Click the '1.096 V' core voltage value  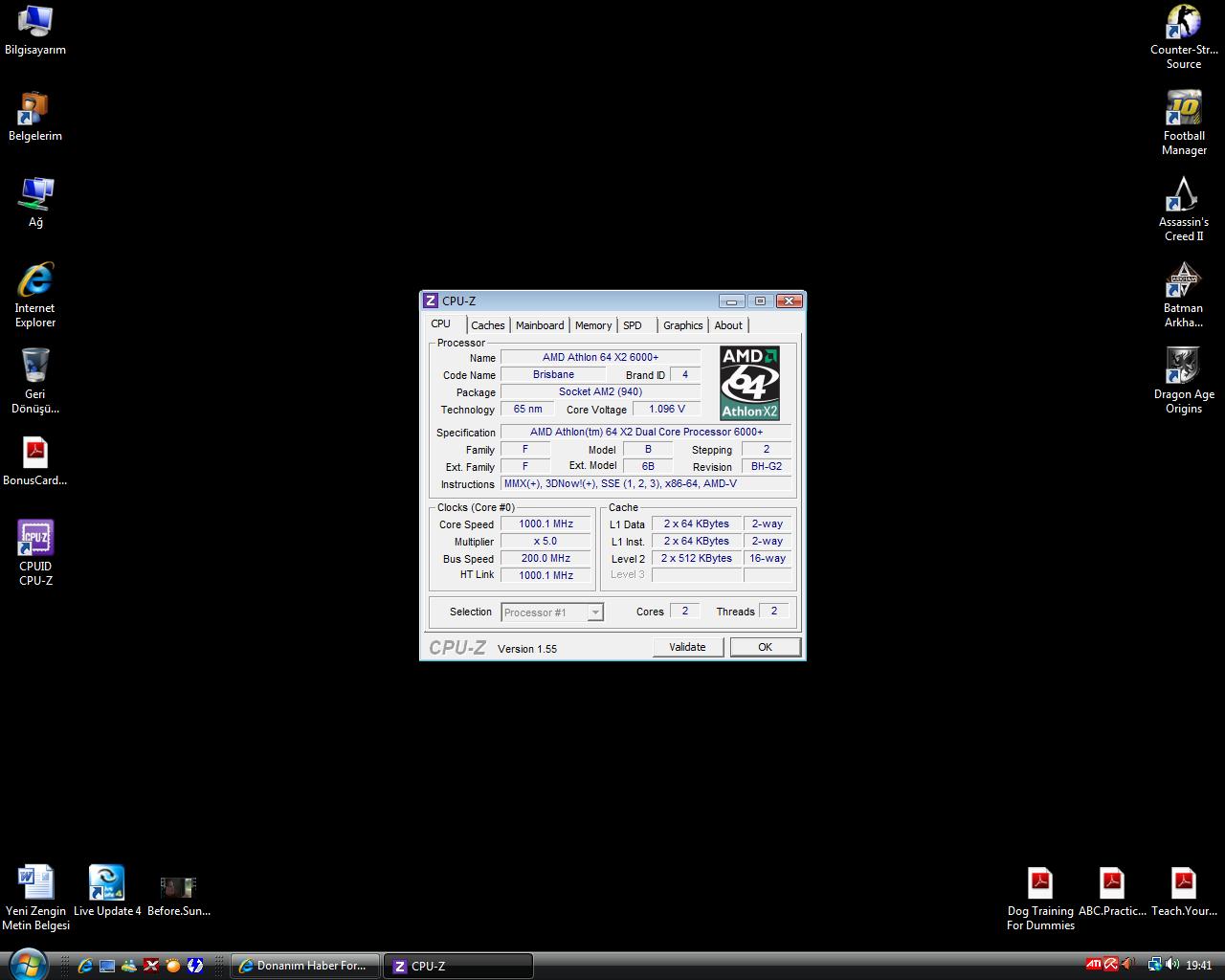pos(667,409)
